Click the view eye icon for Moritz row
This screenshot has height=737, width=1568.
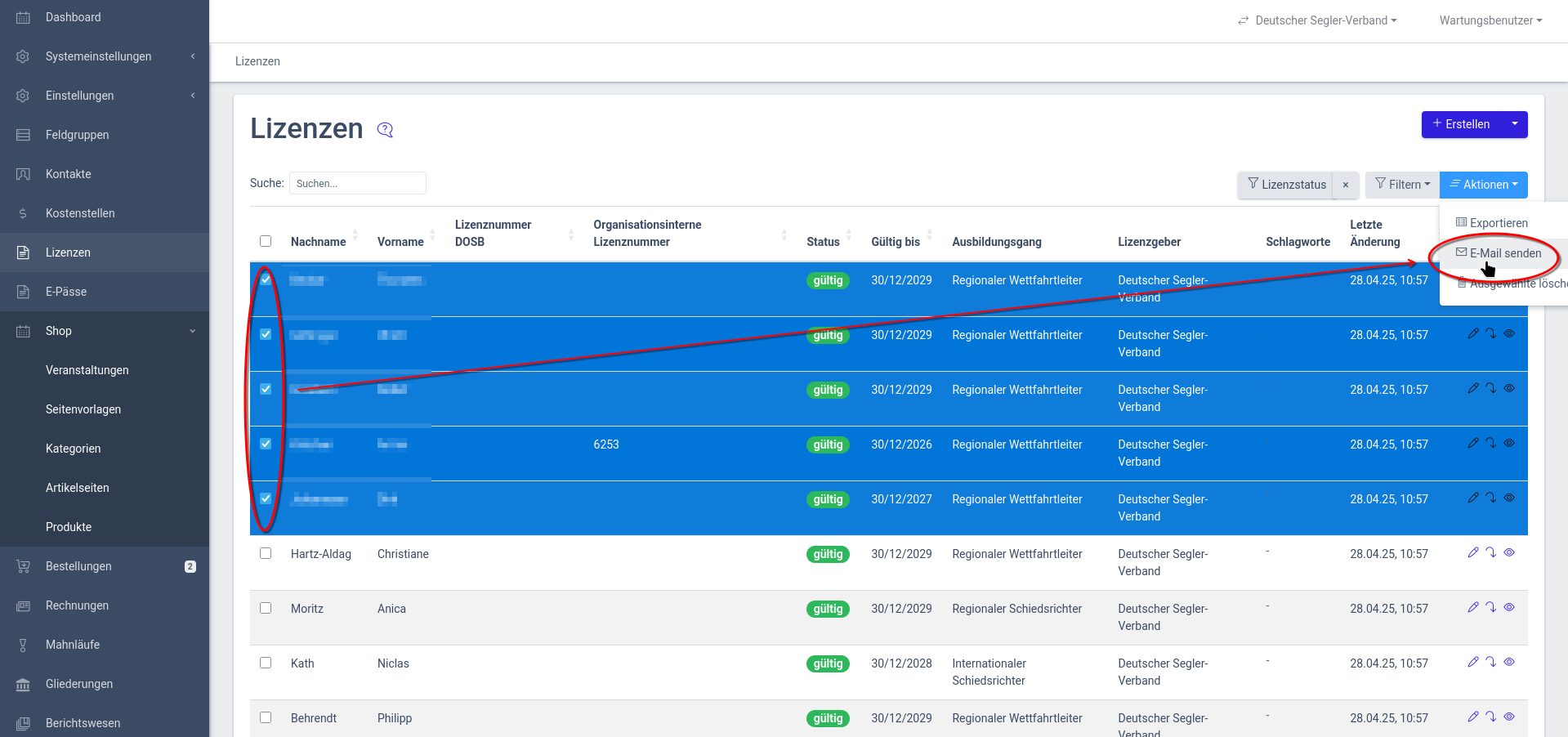pyautogui.click(x=1509, y=607)
